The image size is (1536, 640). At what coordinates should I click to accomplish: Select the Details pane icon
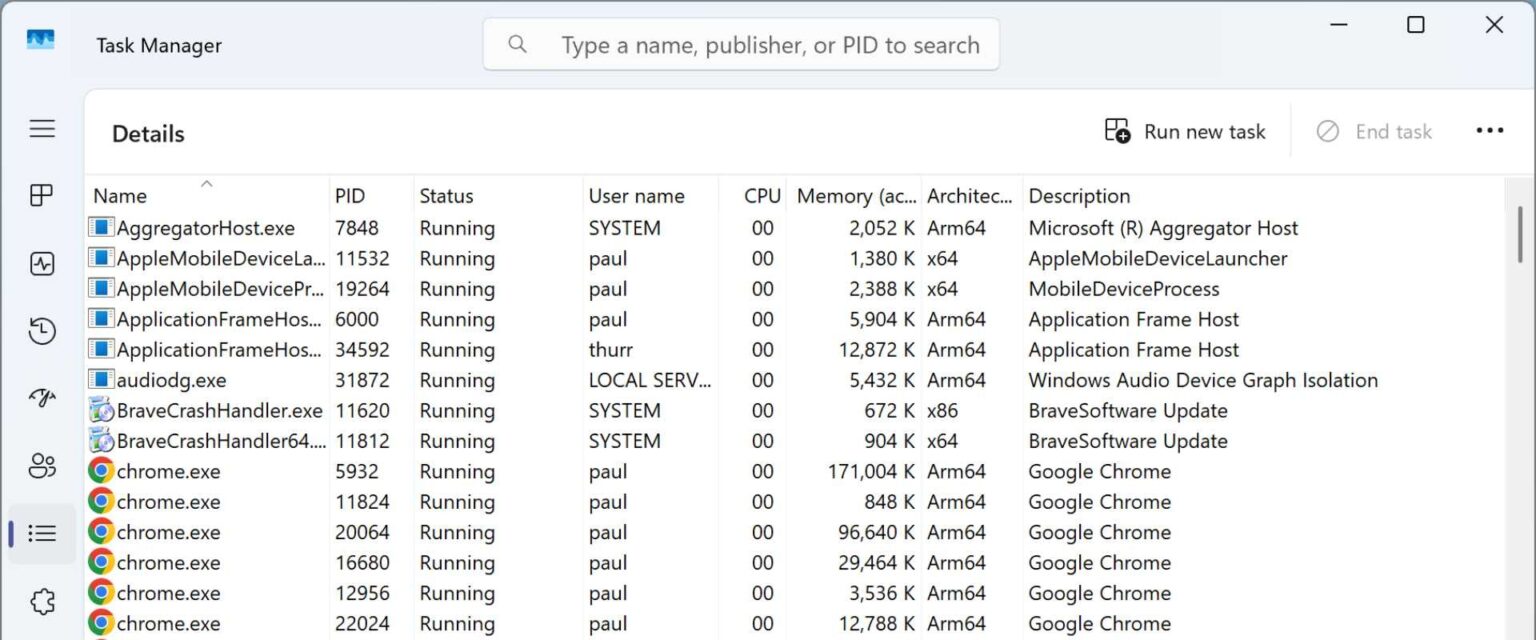point(41,533)
